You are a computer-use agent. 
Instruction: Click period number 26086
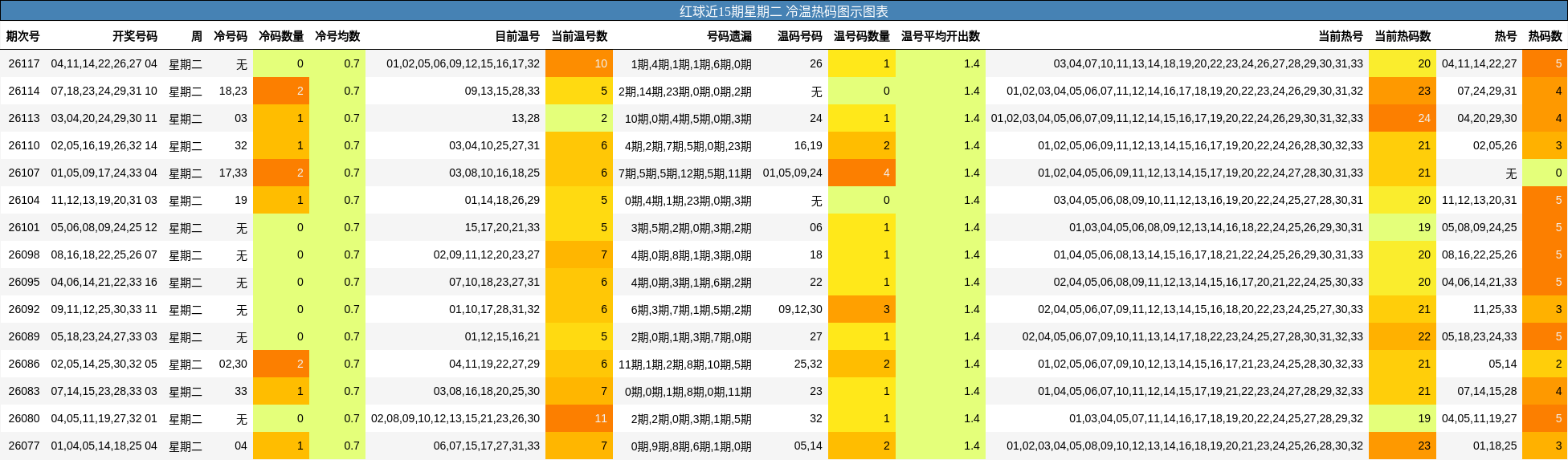click(24, 364)
